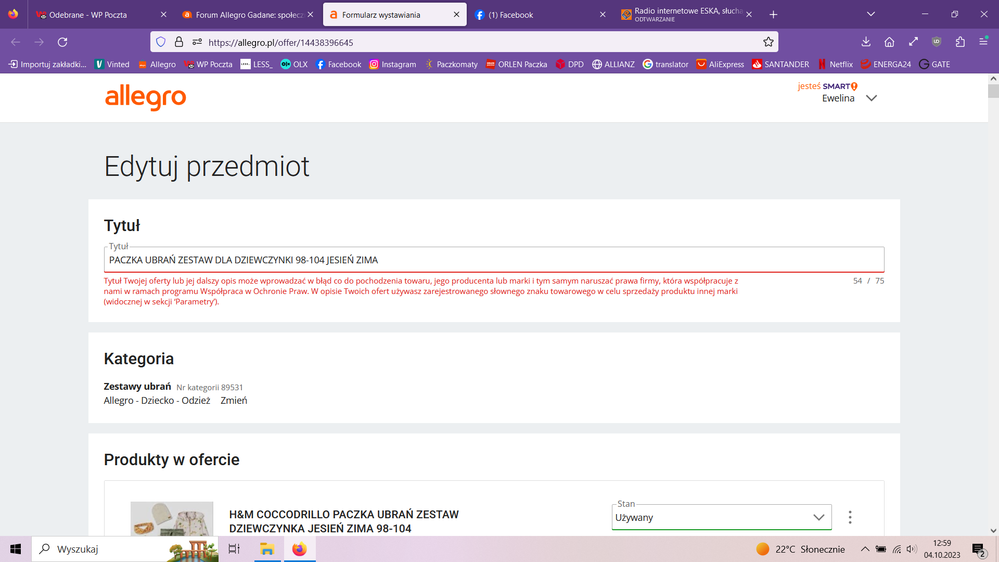The image size is (999, 562).
Task: Show hidden system tray icons
Action: click(865, 549)
